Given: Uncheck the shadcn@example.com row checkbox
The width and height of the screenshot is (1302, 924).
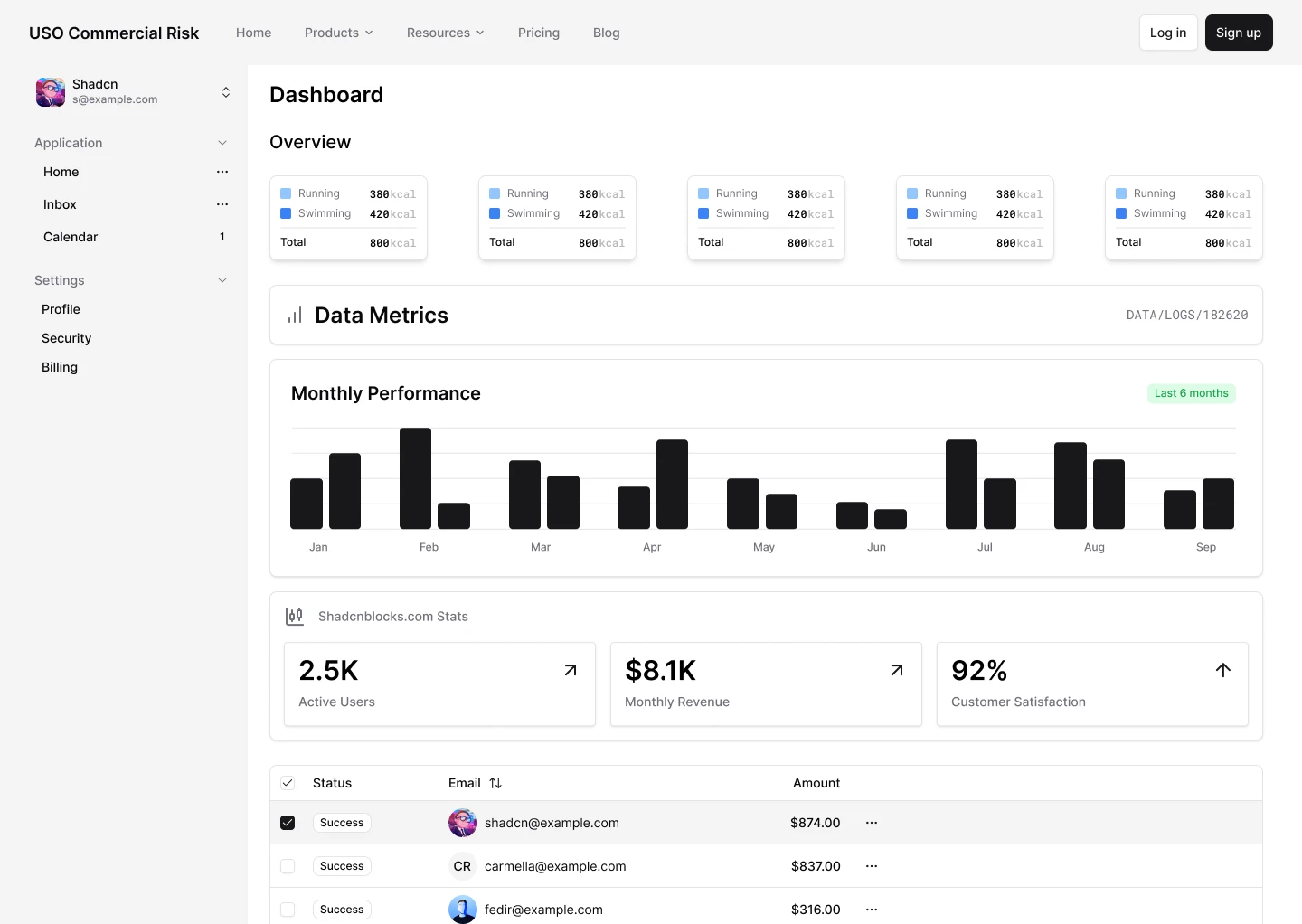Looking at the screenshot, I should 288,823.
